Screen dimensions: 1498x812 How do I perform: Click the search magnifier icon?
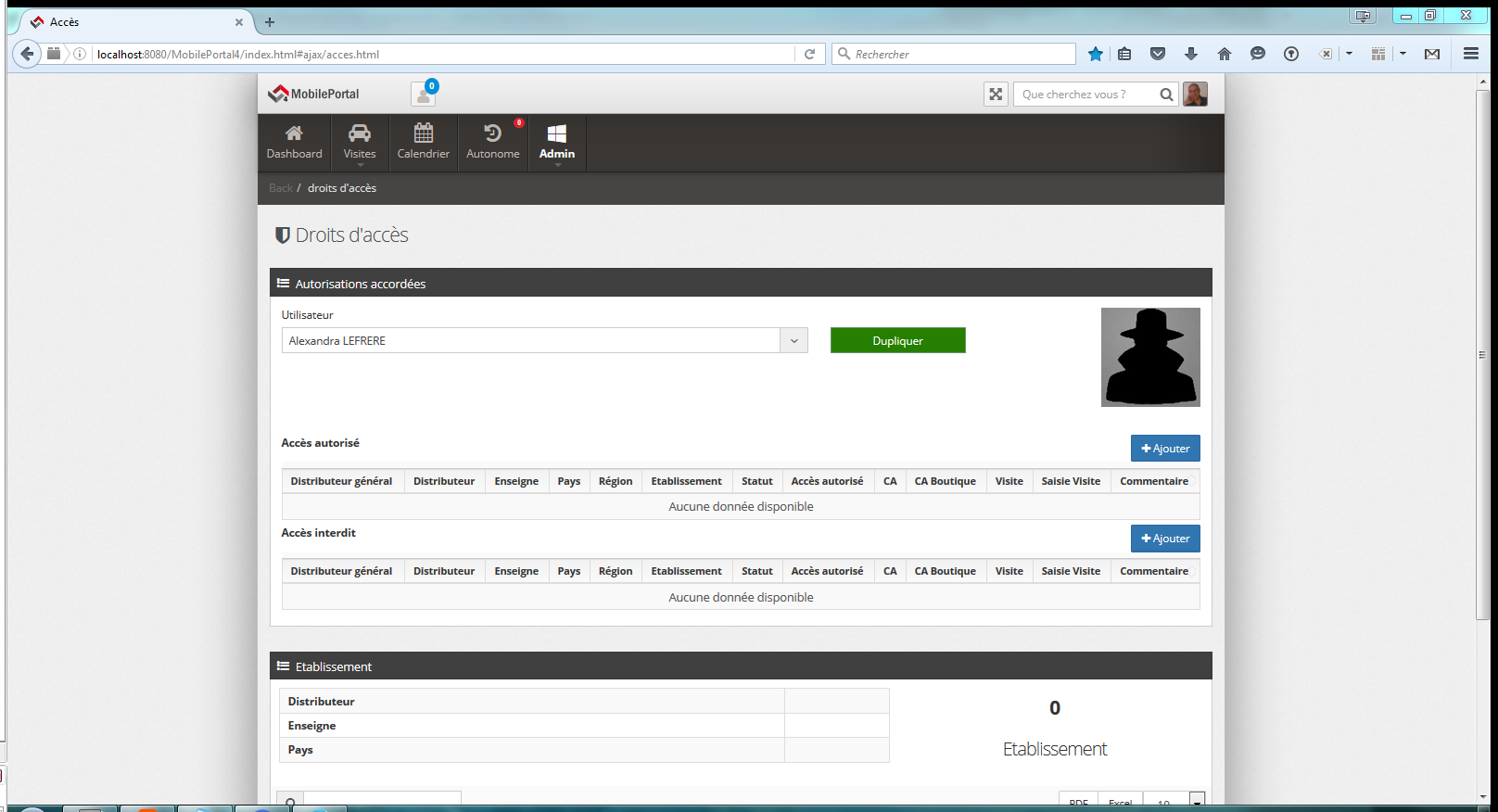[1166, 95]
